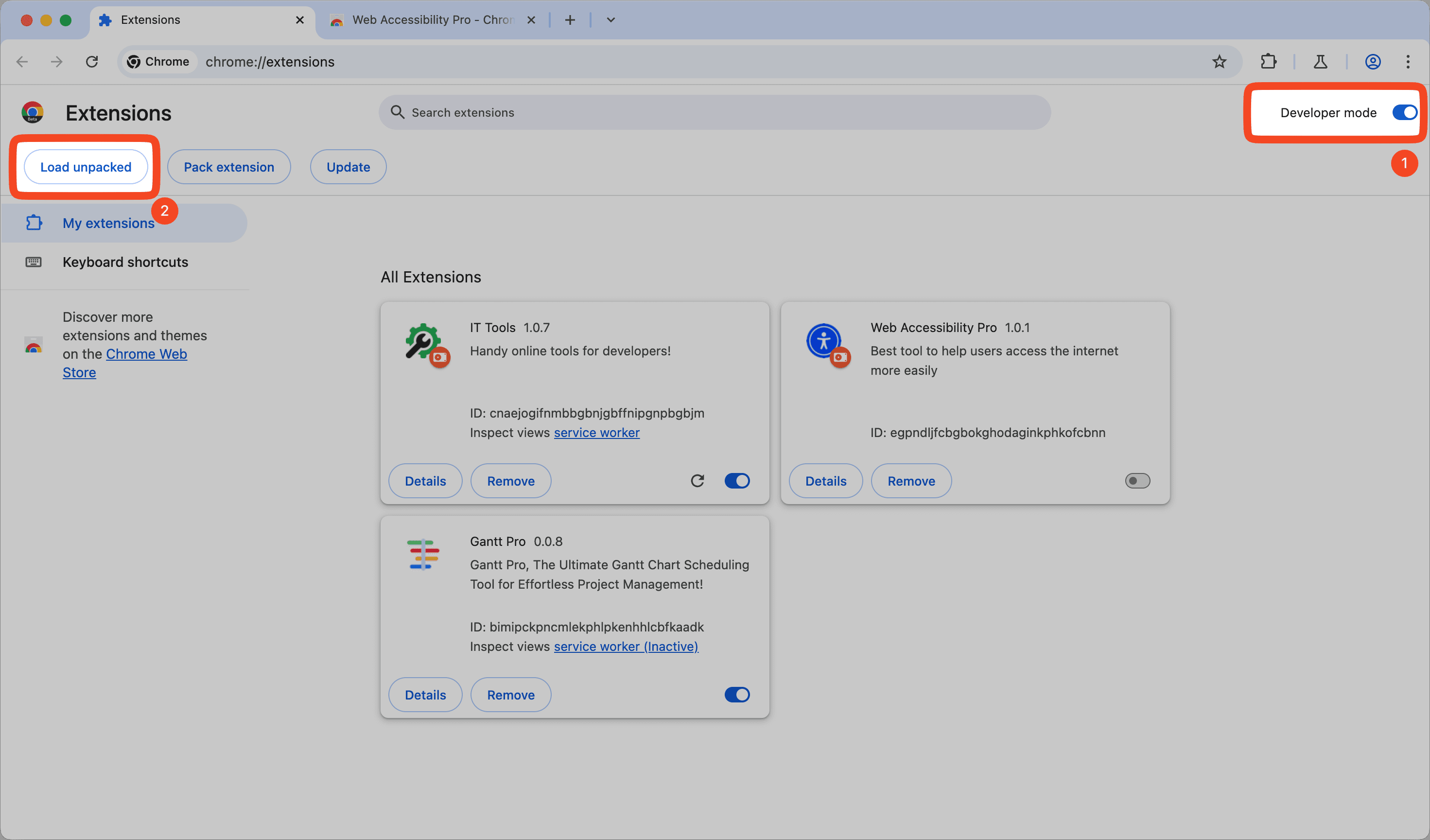Remove the Web Accessibility Pro extension
Screen dimensions: 1430x840
click(911, 481)
